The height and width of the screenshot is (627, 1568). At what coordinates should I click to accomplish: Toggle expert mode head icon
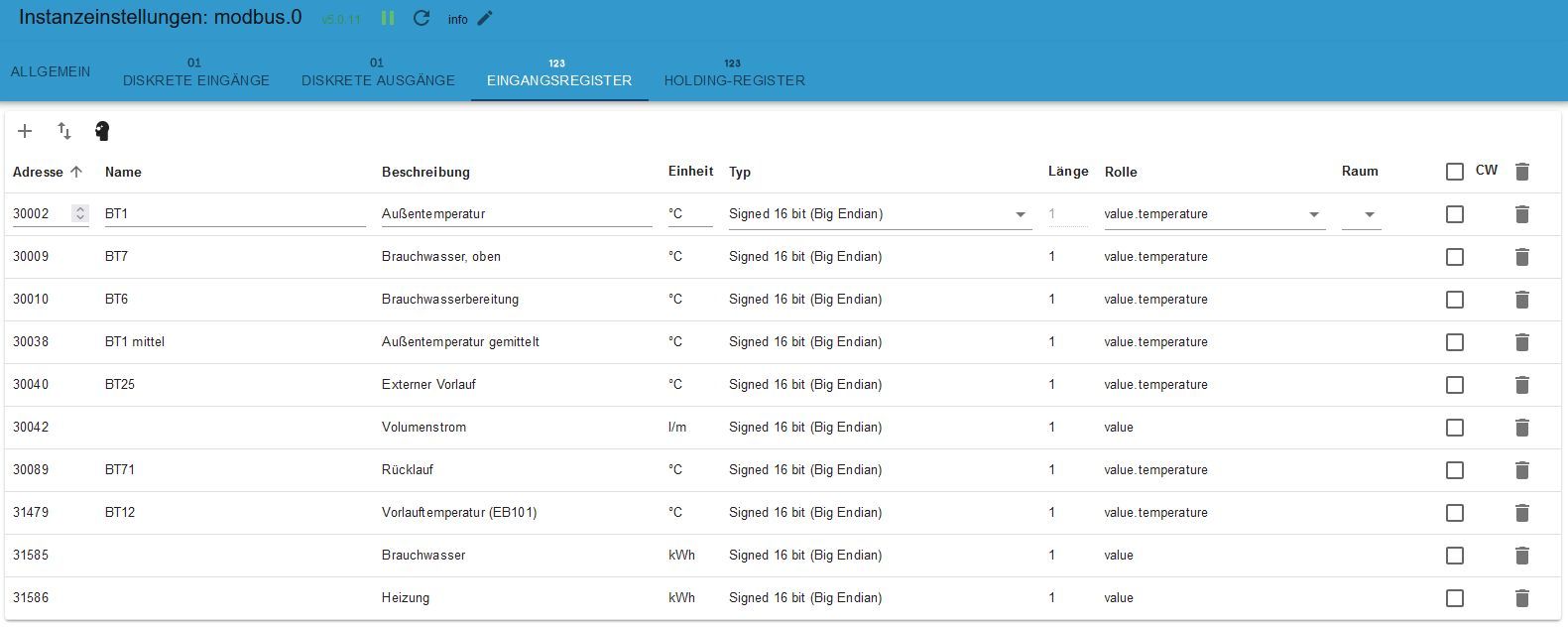[x=102, y=131]
